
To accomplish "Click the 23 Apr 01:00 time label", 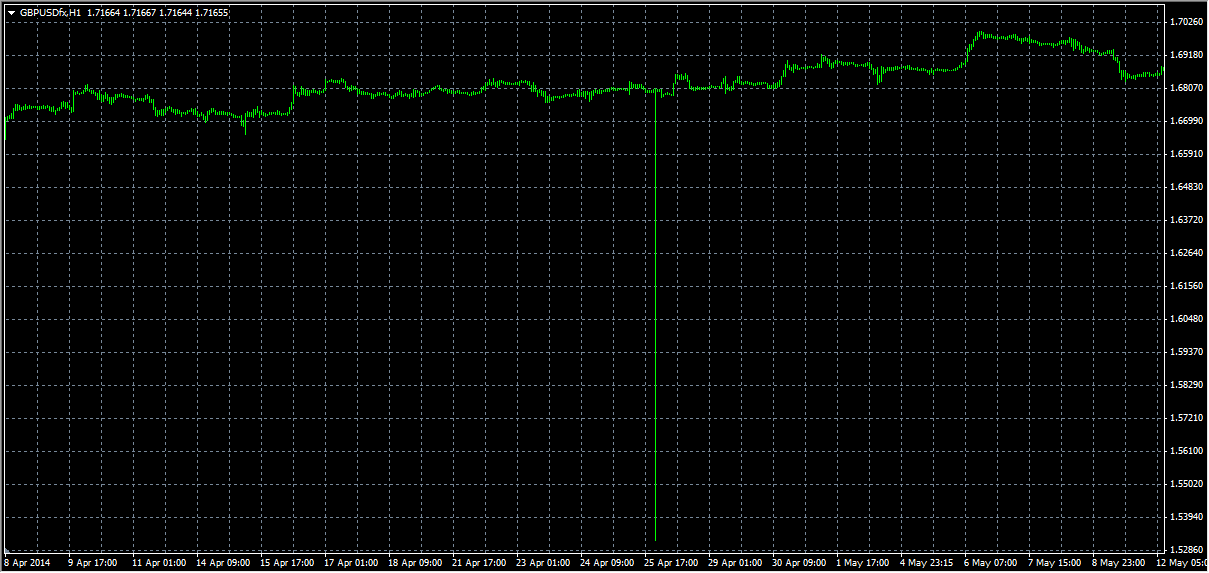I will (x=542, y=563).
